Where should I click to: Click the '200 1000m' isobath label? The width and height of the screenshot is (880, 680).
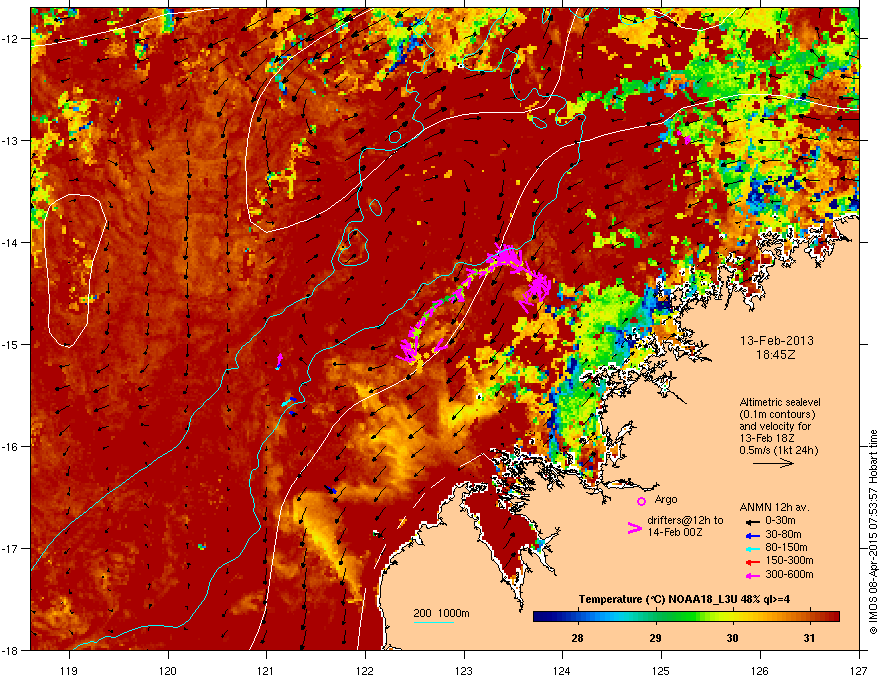click(x=442, y=613)
